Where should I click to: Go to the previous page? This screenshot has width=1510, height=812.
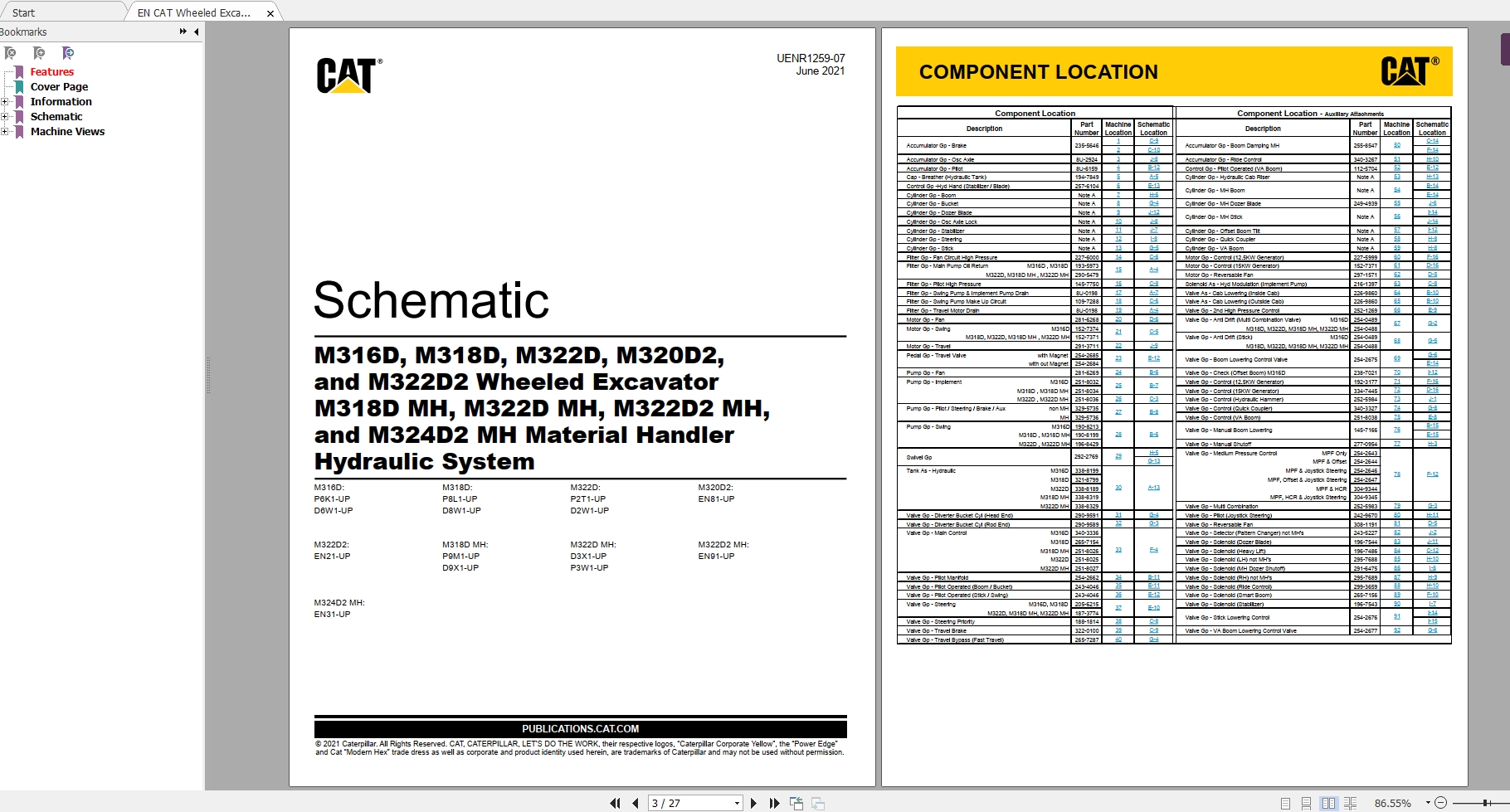pyautogui.click(x=635, y=803)
